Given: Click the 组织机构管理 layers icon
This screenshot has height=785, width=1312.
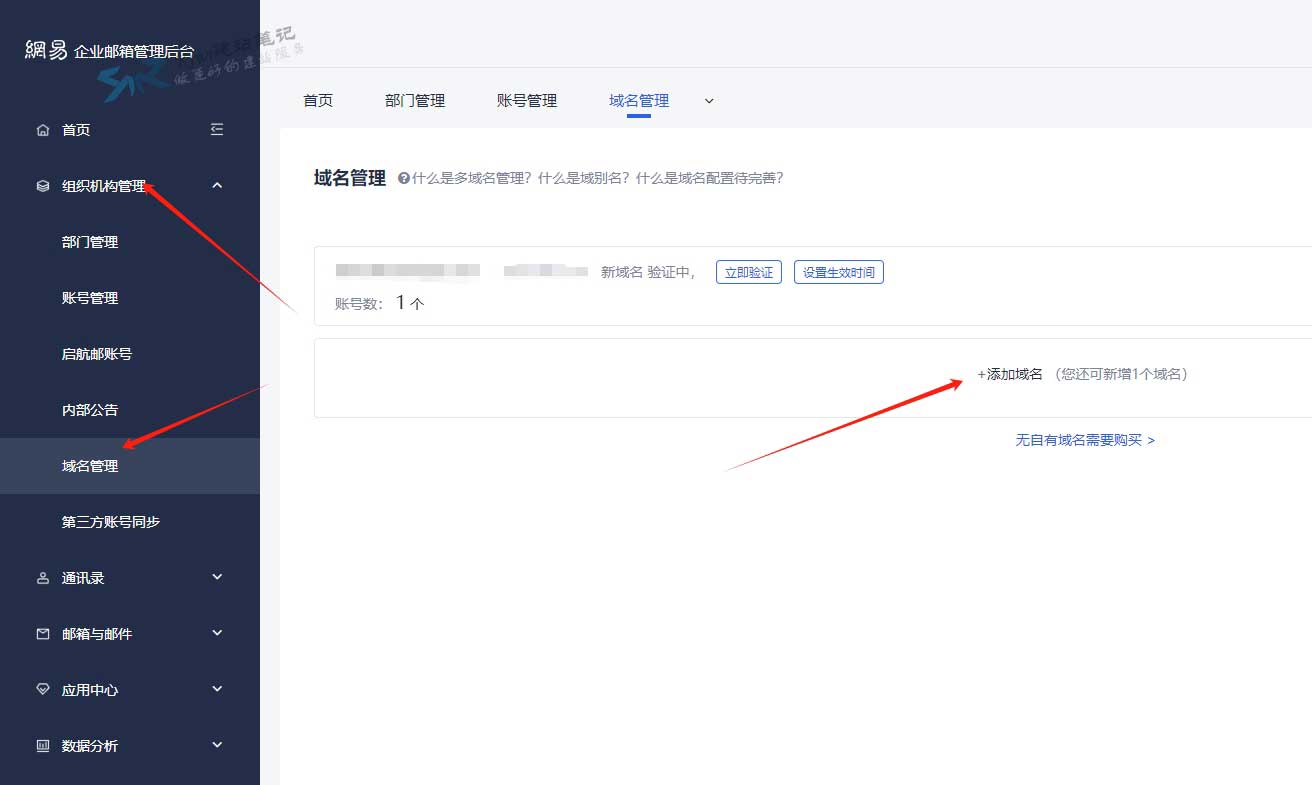Looking at the screenshot, I should (x=42, y=186).
